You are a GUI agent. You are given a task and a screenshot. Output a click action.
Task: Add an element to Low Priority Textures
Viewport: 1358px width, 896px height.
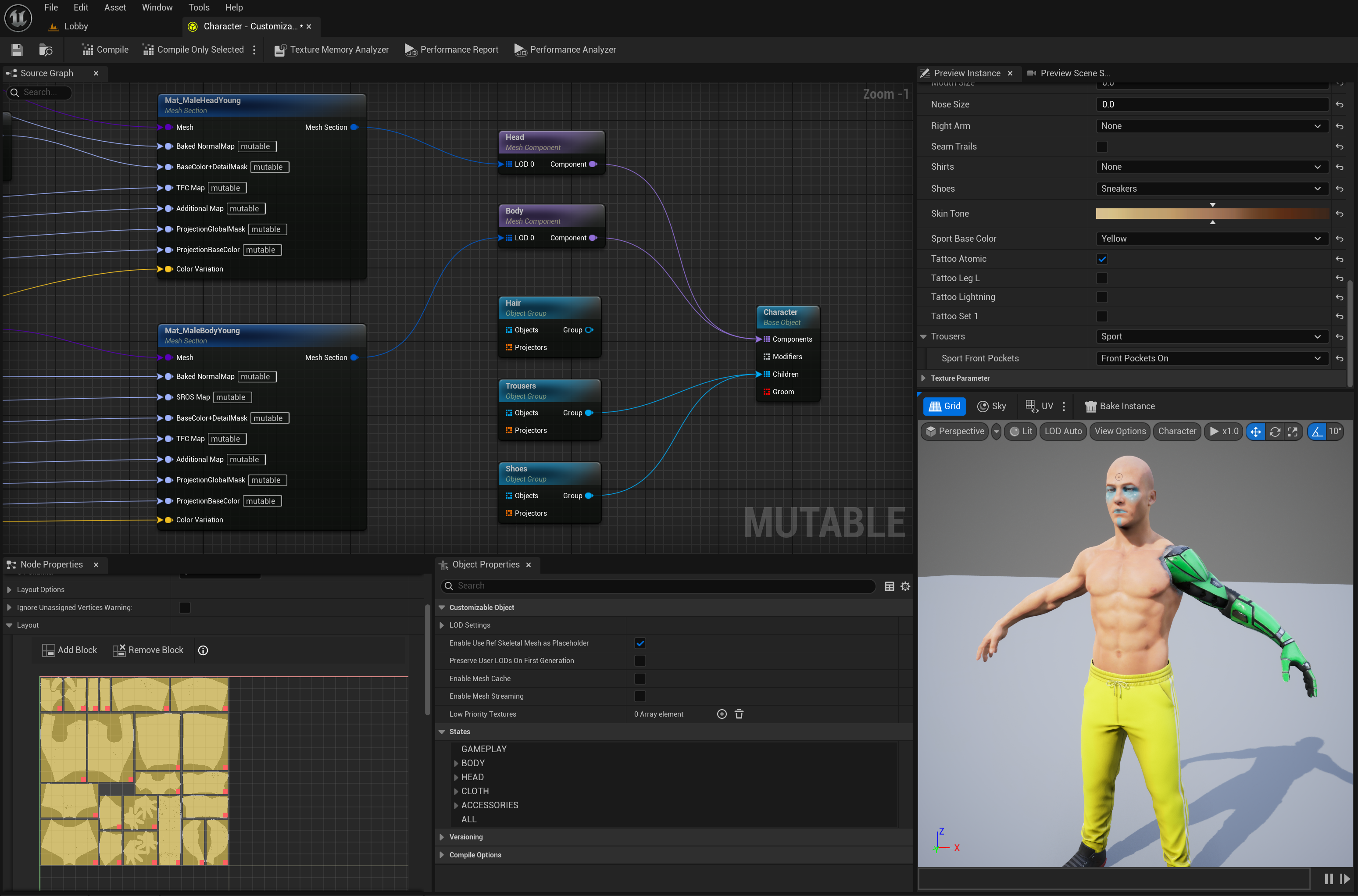click(x=721, y=714)
